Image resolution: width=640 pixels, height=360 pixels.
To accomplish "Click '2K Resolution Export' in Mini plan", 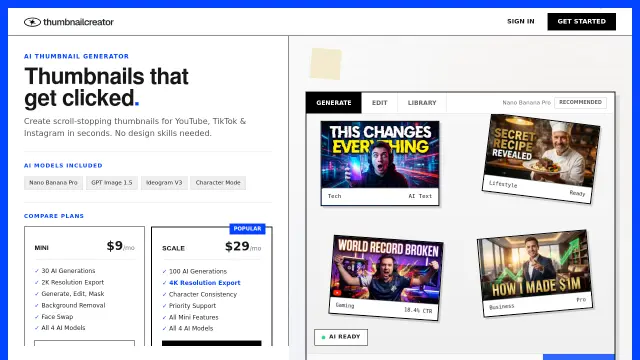I will pos(73,282).
